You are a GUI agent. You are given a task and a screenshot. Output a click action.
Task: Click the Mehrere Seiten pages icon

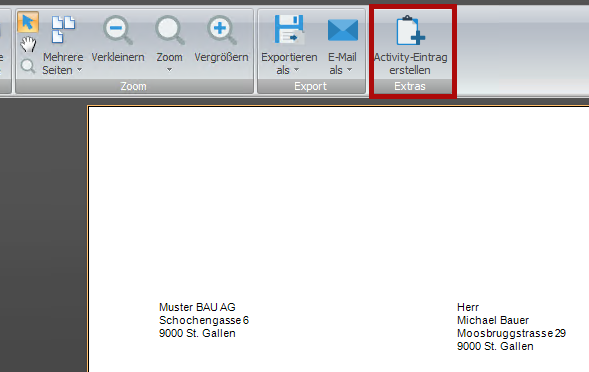point(63,29)
